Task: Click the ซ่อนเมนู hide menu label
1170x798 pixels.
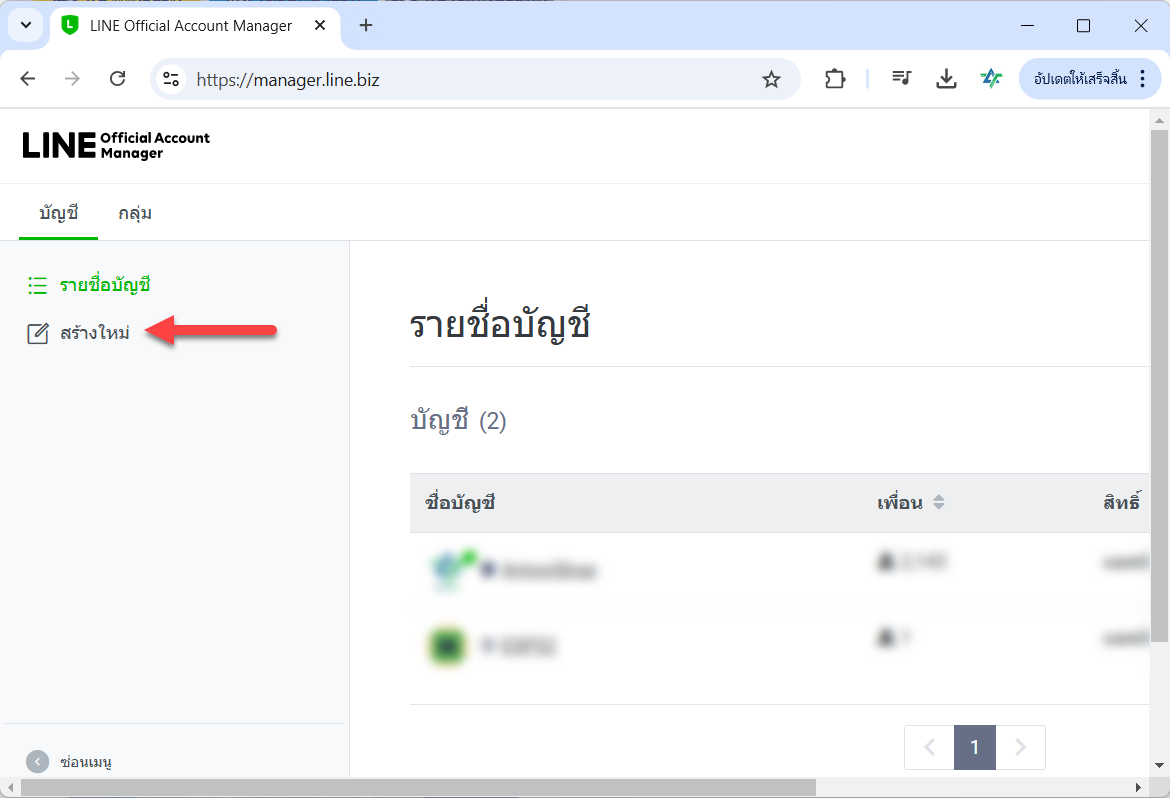Action: click(x=86, y=762)
